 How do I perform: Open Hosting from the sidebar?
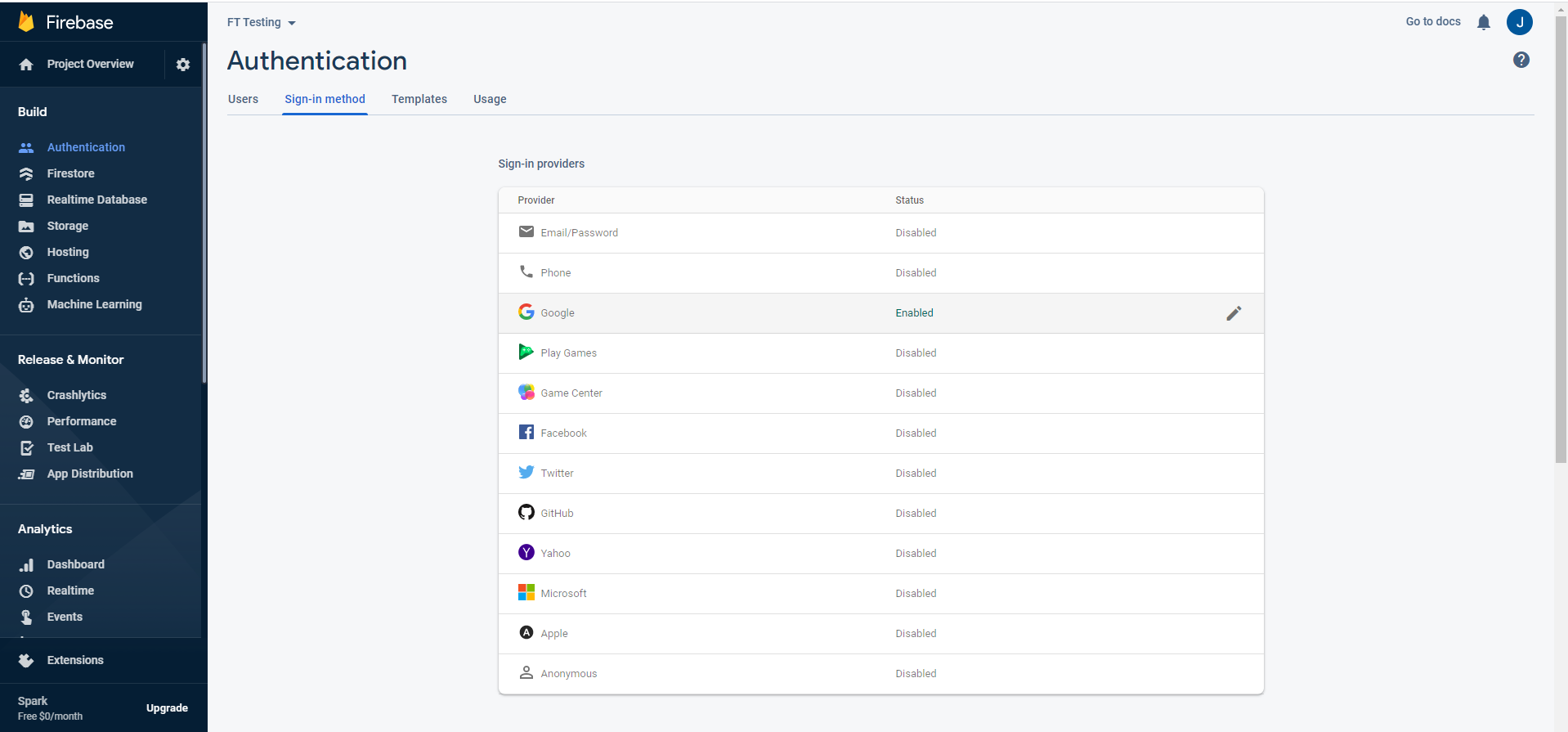coord(68,252)
